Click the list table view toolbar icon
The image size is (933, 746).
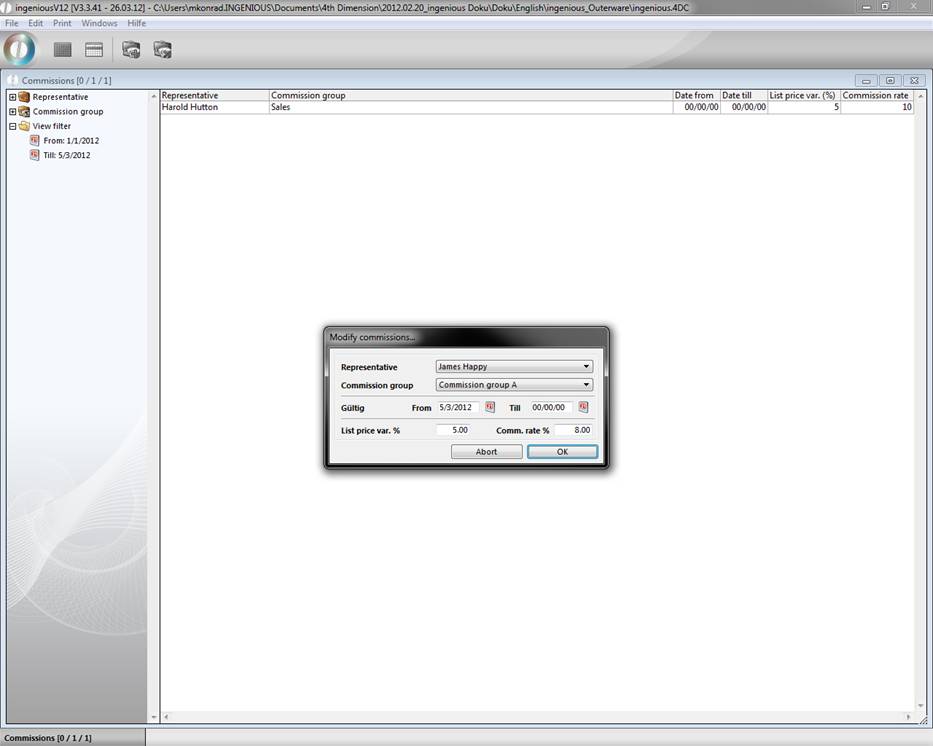click(94, 50)
